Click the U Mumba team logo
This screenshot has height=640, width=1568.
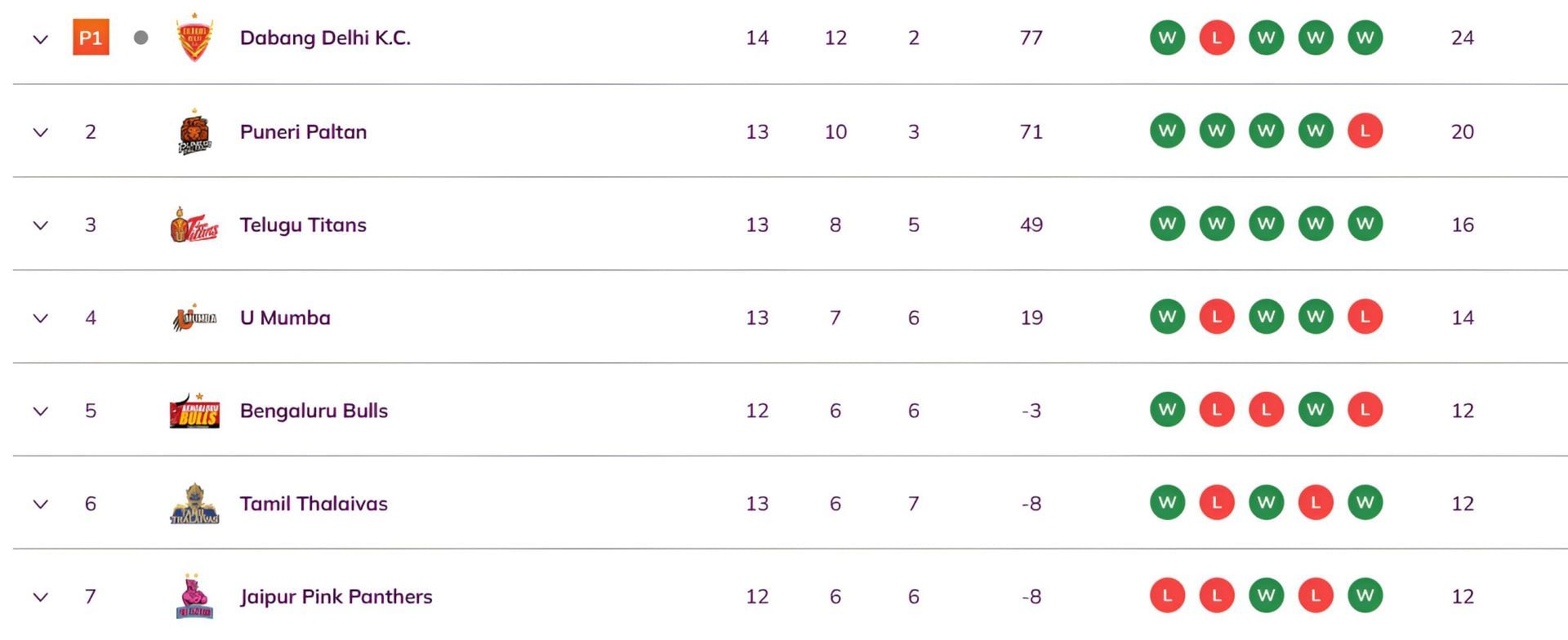[x=194, y=318]
